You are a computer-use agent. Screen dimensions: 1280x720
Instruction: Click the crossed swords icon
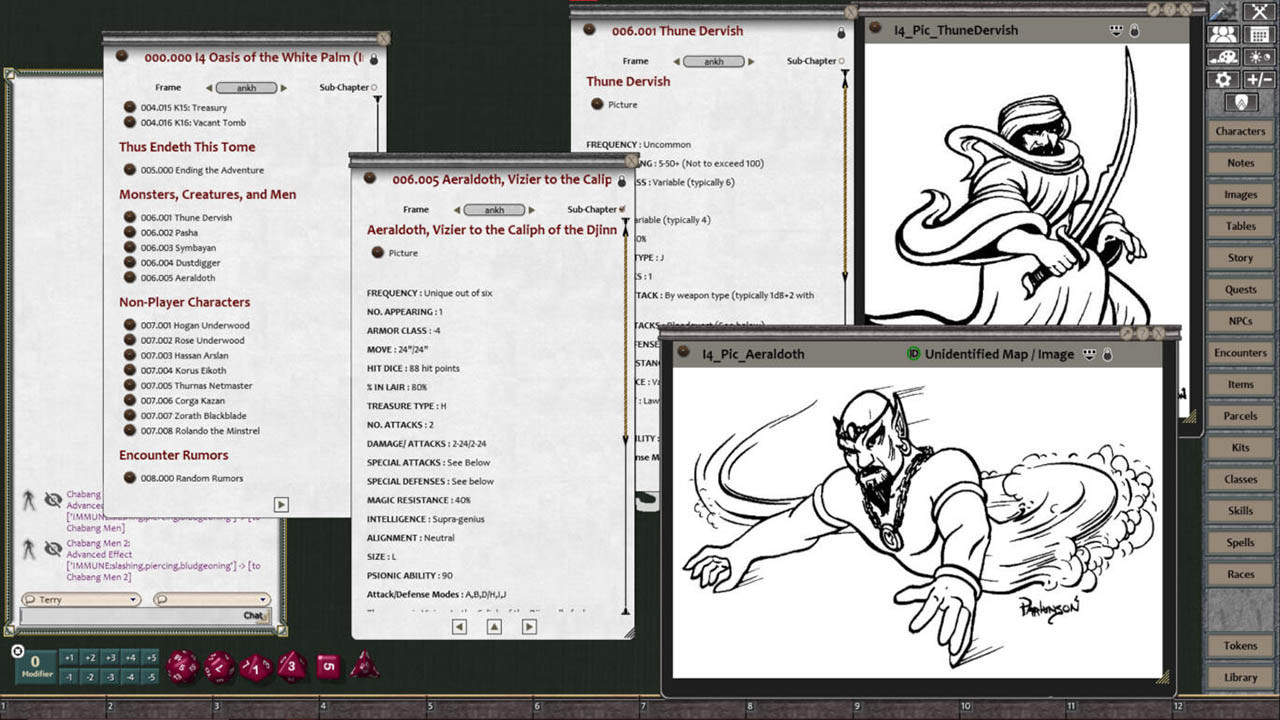pos(1259,12)
